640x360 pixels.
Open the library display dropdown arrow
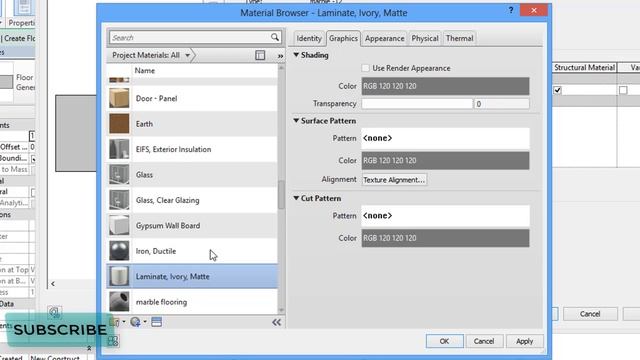click(x=124, y=322)
